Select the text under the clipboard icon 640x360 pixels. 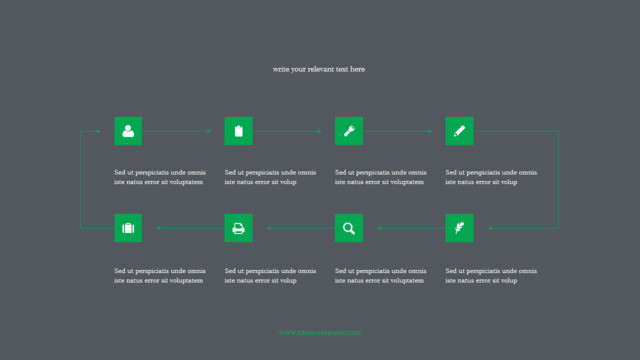(270, 177)
